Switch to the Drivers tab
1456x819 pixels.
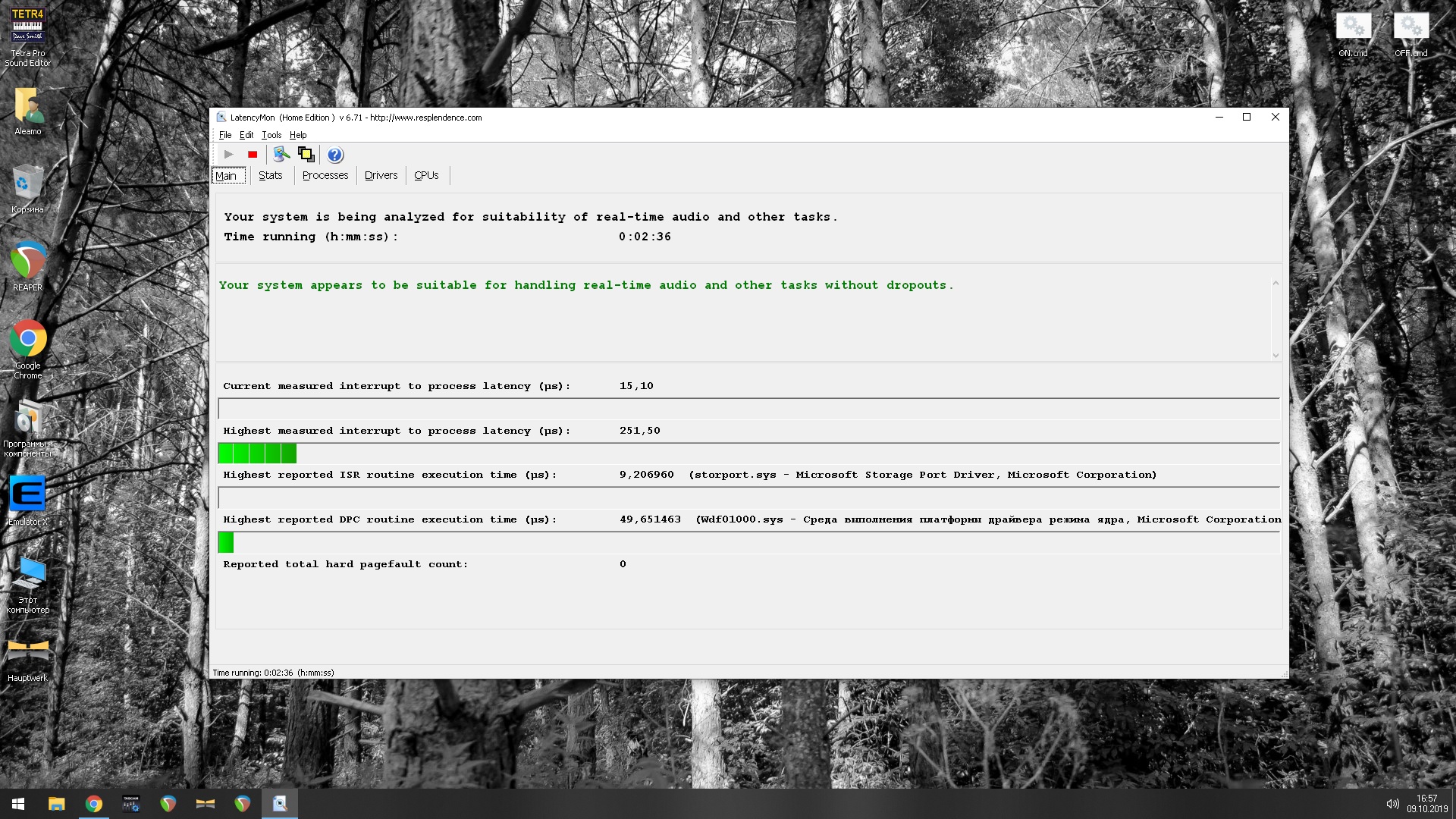pos(381,175)
